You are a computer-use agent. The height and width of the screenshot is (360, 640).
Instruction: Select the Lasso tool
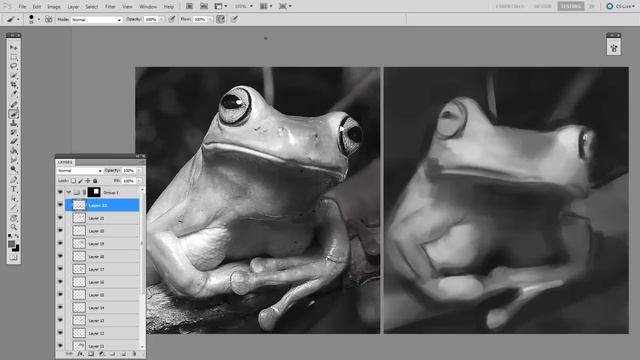click(13, 66)
